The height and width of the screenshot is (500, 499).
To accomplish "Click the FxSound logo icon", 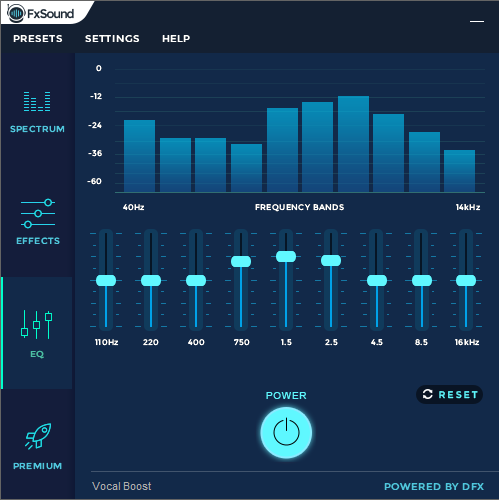I will [x=16, y=14].
